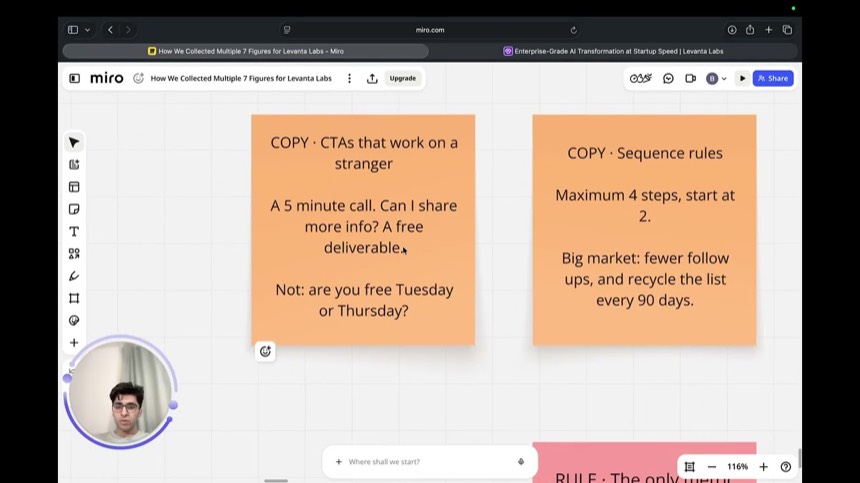Click the presenter webcam bubble
Viewport: 860px width, 483px height.
coord(120,393)
